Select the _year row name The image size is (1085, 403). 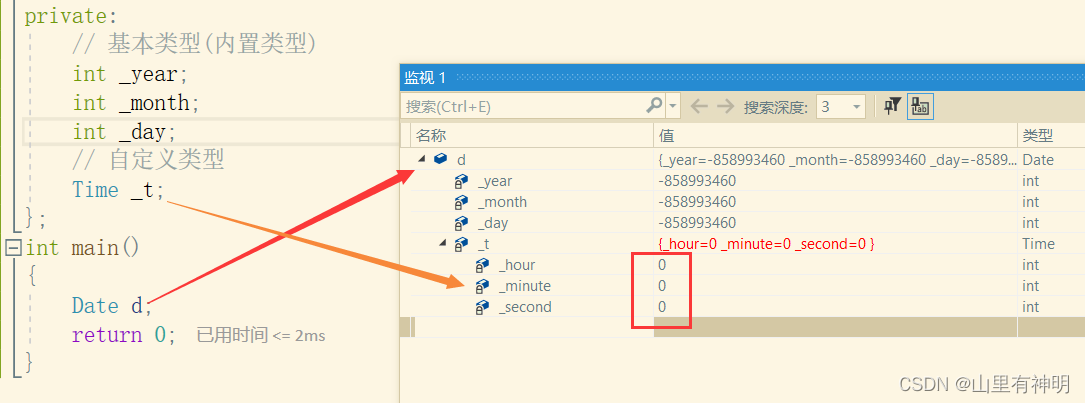[x=495, y=181]
